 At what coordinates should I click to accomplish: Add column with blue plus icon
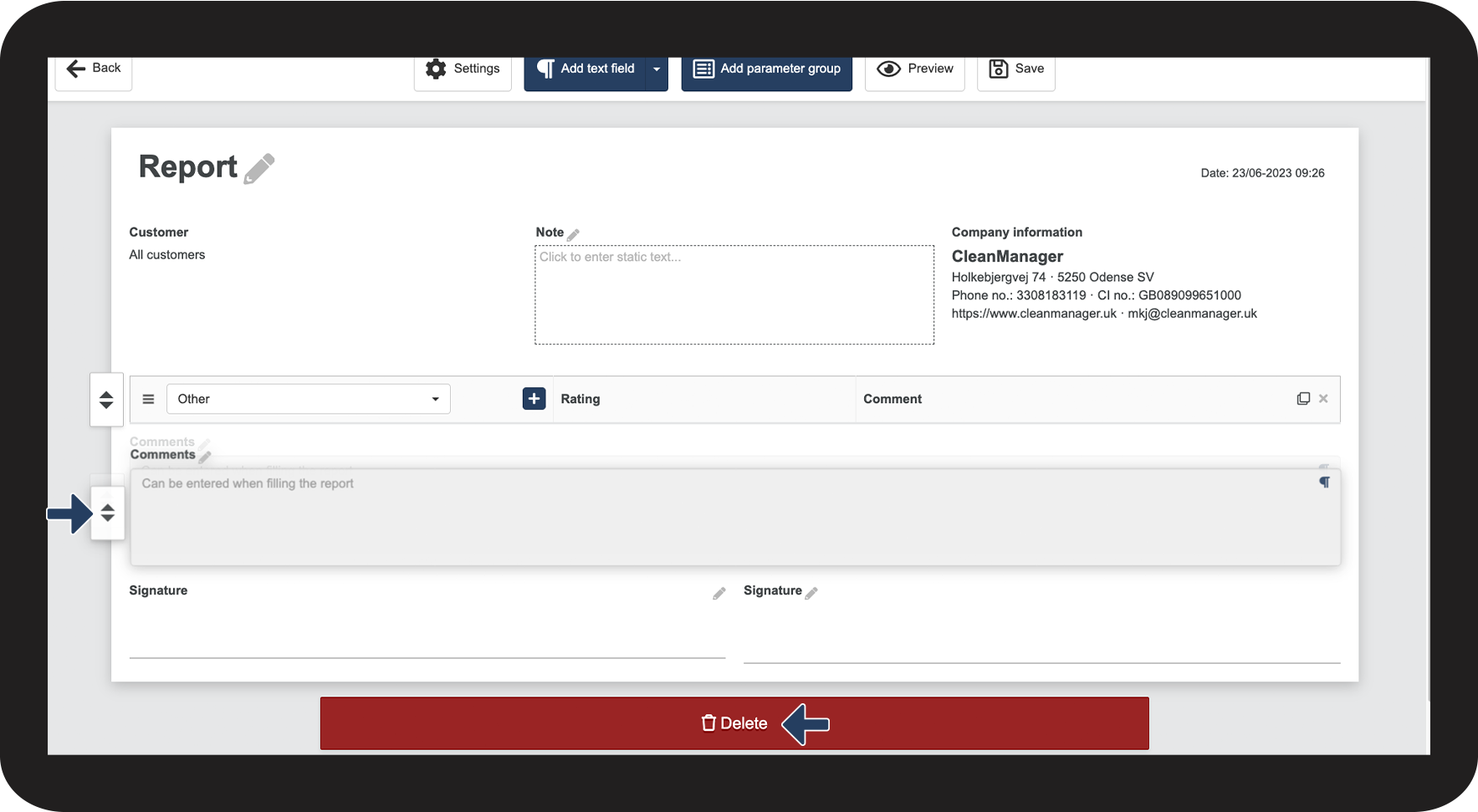click(x=534, y=399)
